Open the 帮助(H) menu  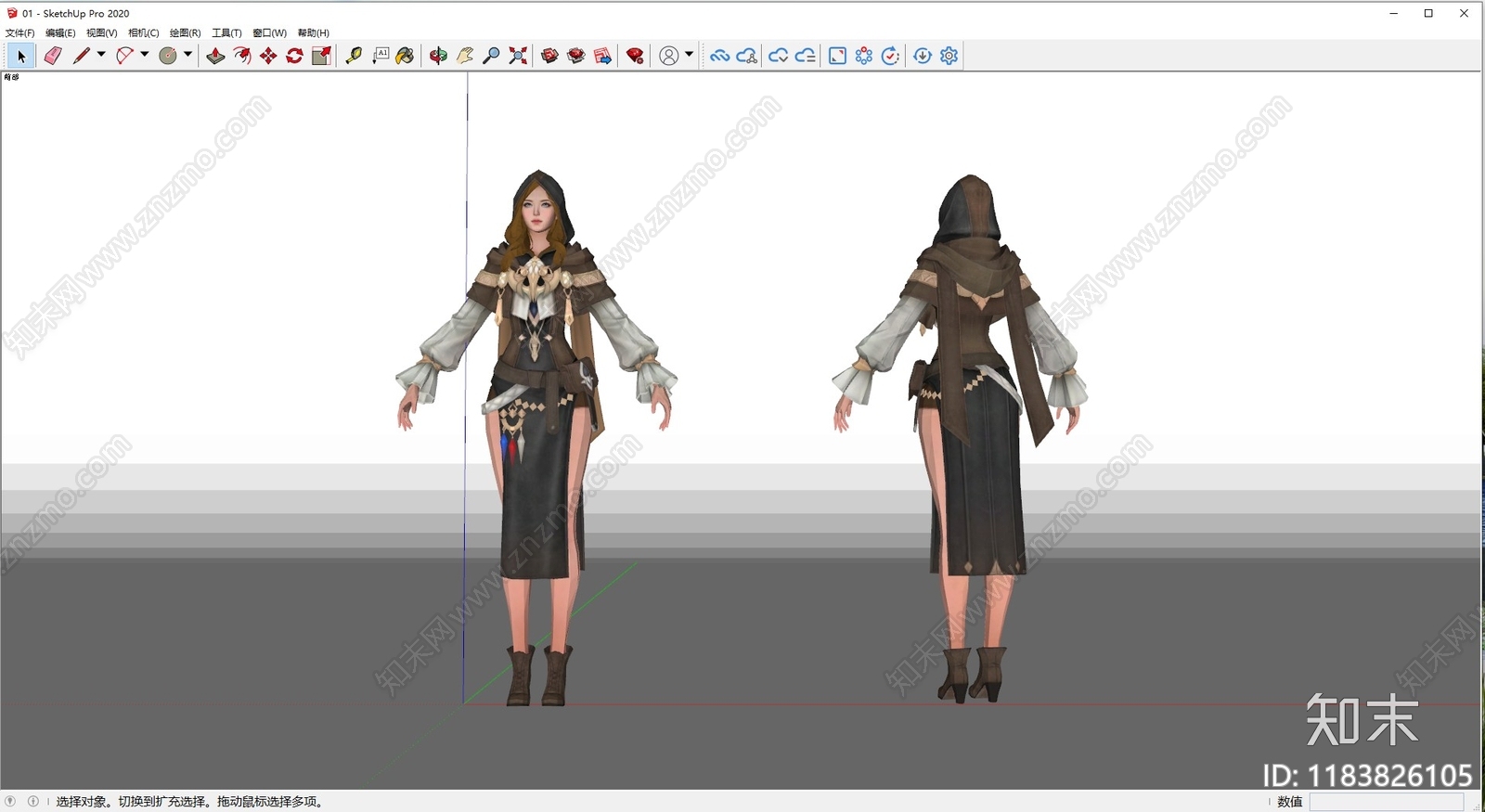click(314, 32)
